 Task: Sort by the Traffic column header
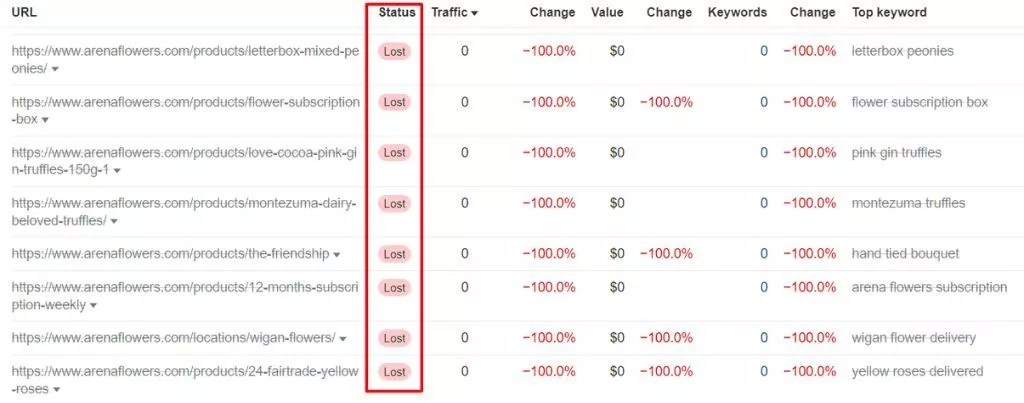pyautogui.click(x=454, y=13)
